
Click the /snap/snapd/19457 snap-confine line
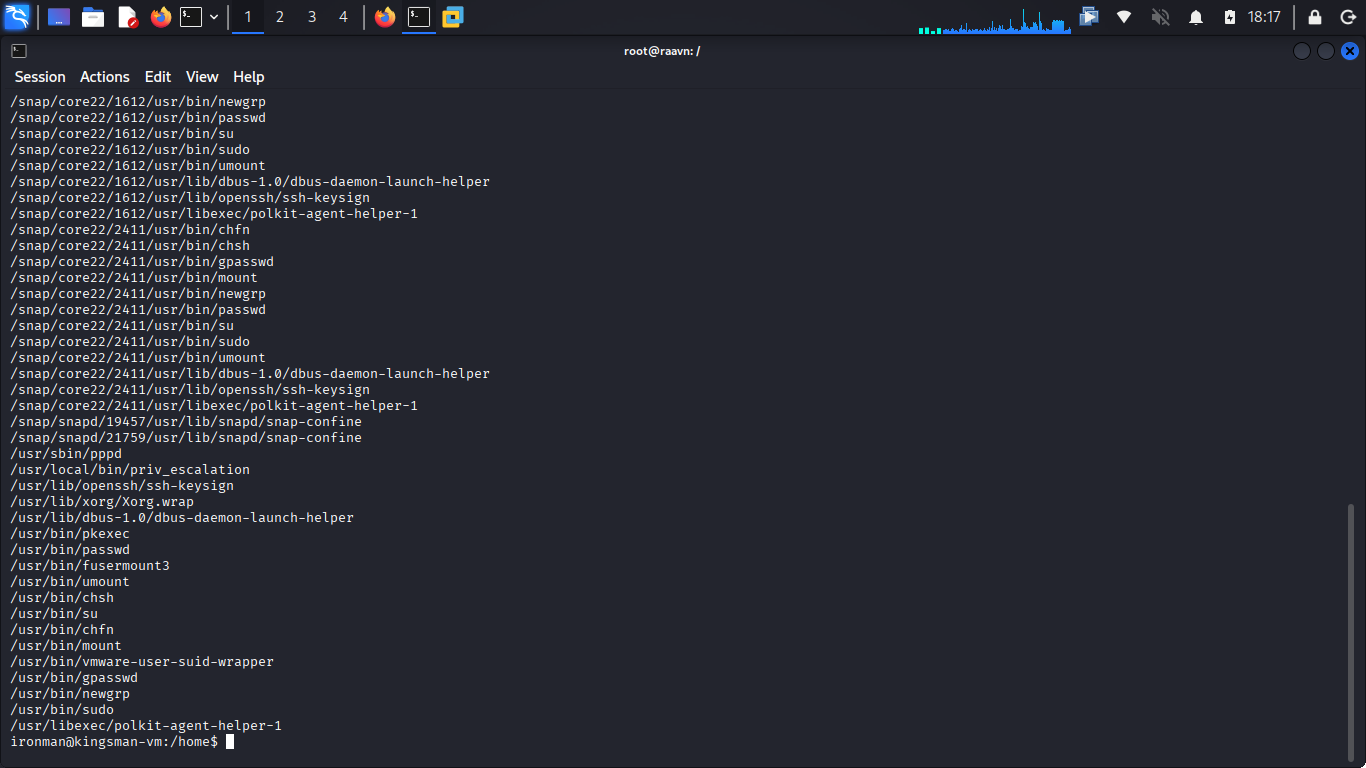186,421
